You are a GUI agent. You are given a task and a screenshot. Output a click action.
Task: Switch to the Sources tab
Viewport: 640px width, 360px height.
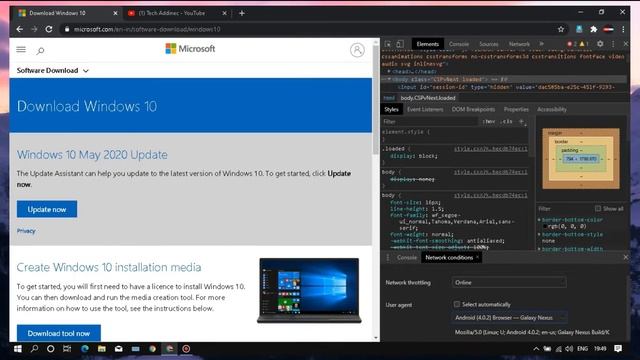pos(489,44)
